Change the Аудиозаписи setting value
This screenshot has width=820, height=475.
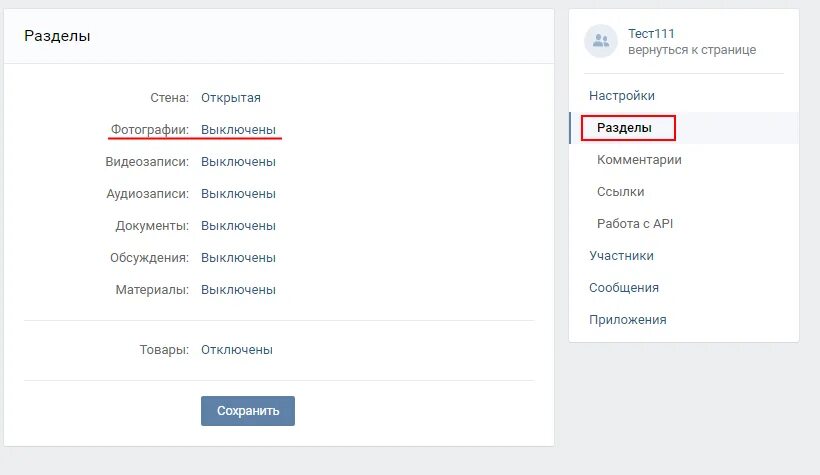238,194
